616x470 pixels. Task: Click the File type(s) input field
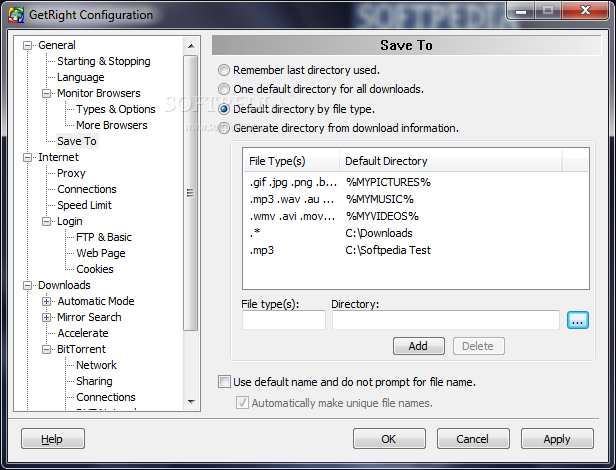coord(284,320)
